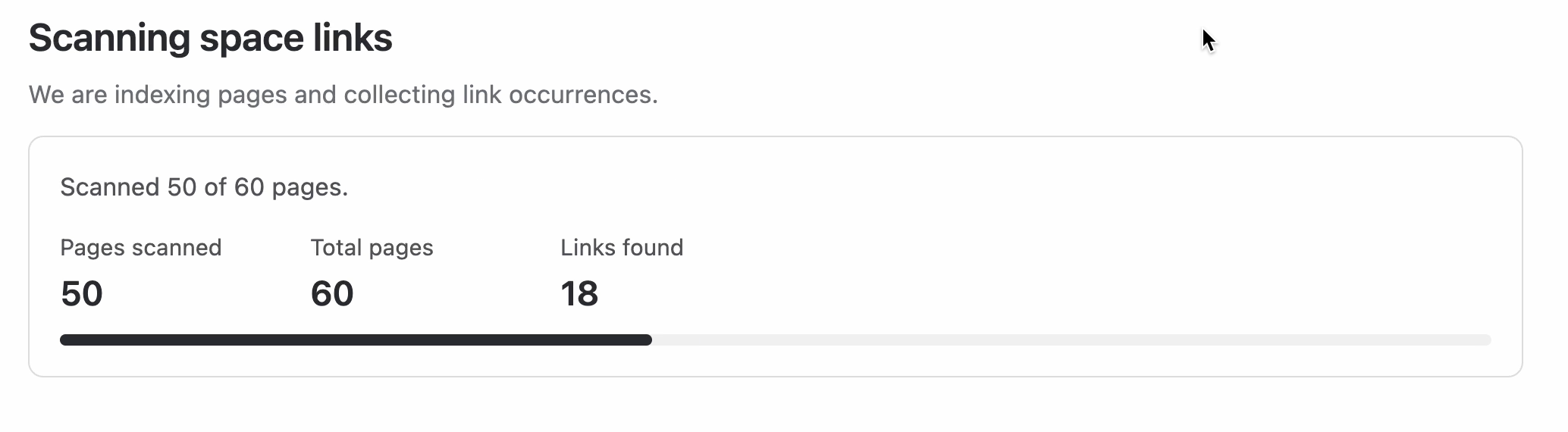Select the links found value 18
The width and height of the screenshot is (1568, 432).
[579, 294]
